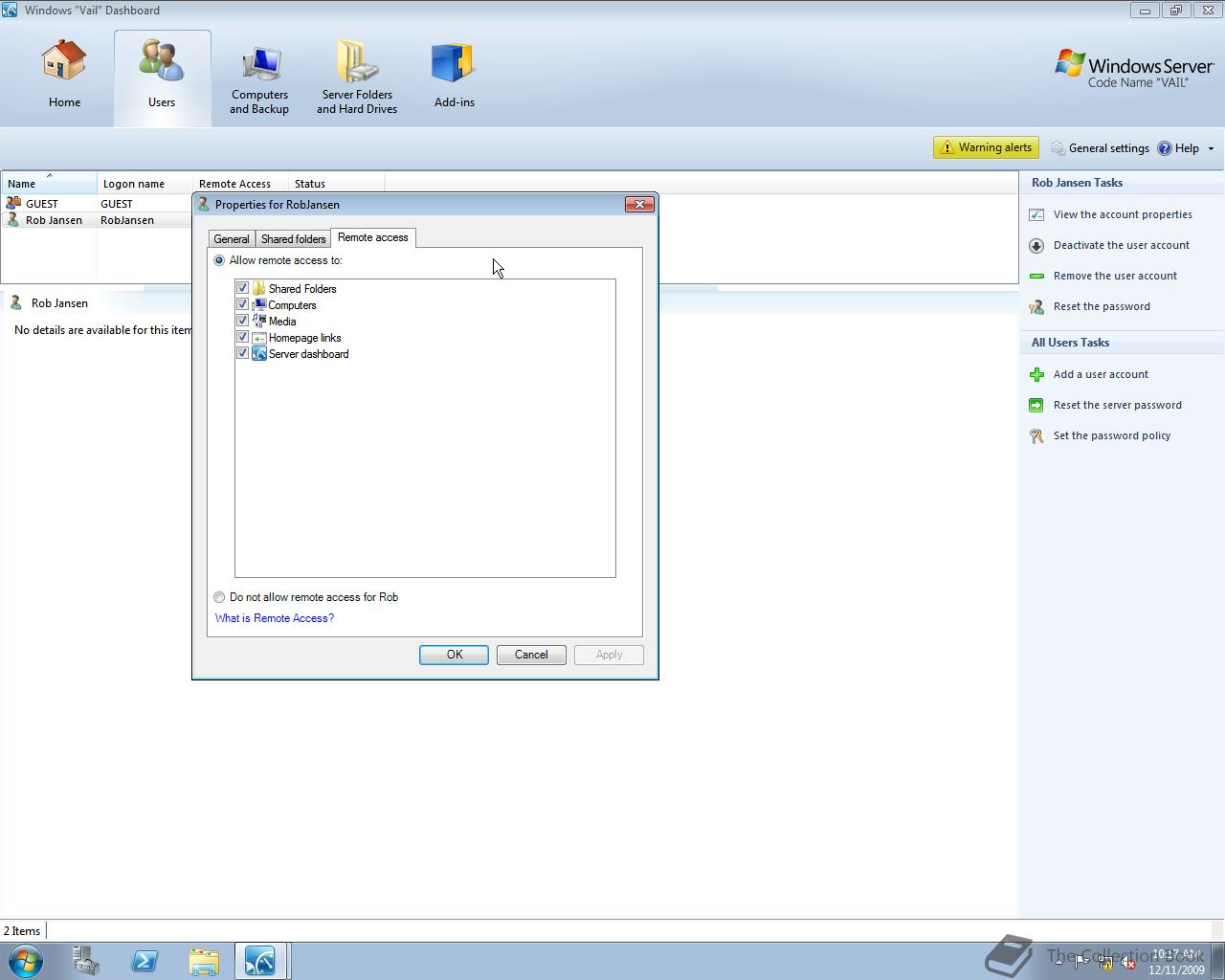The height and width of the screenshot is (980, 1225).
Task: Open Windows Explorer from taskbar
Action: tap(204, 961)
